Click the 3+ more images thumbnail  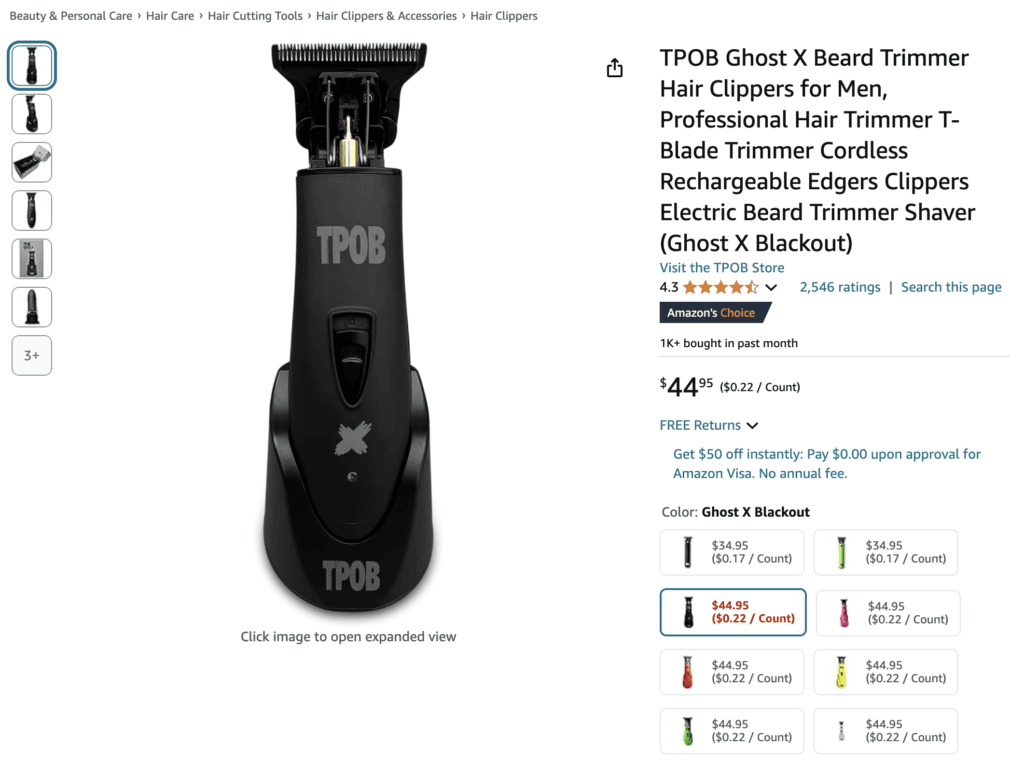click(32, 355)
